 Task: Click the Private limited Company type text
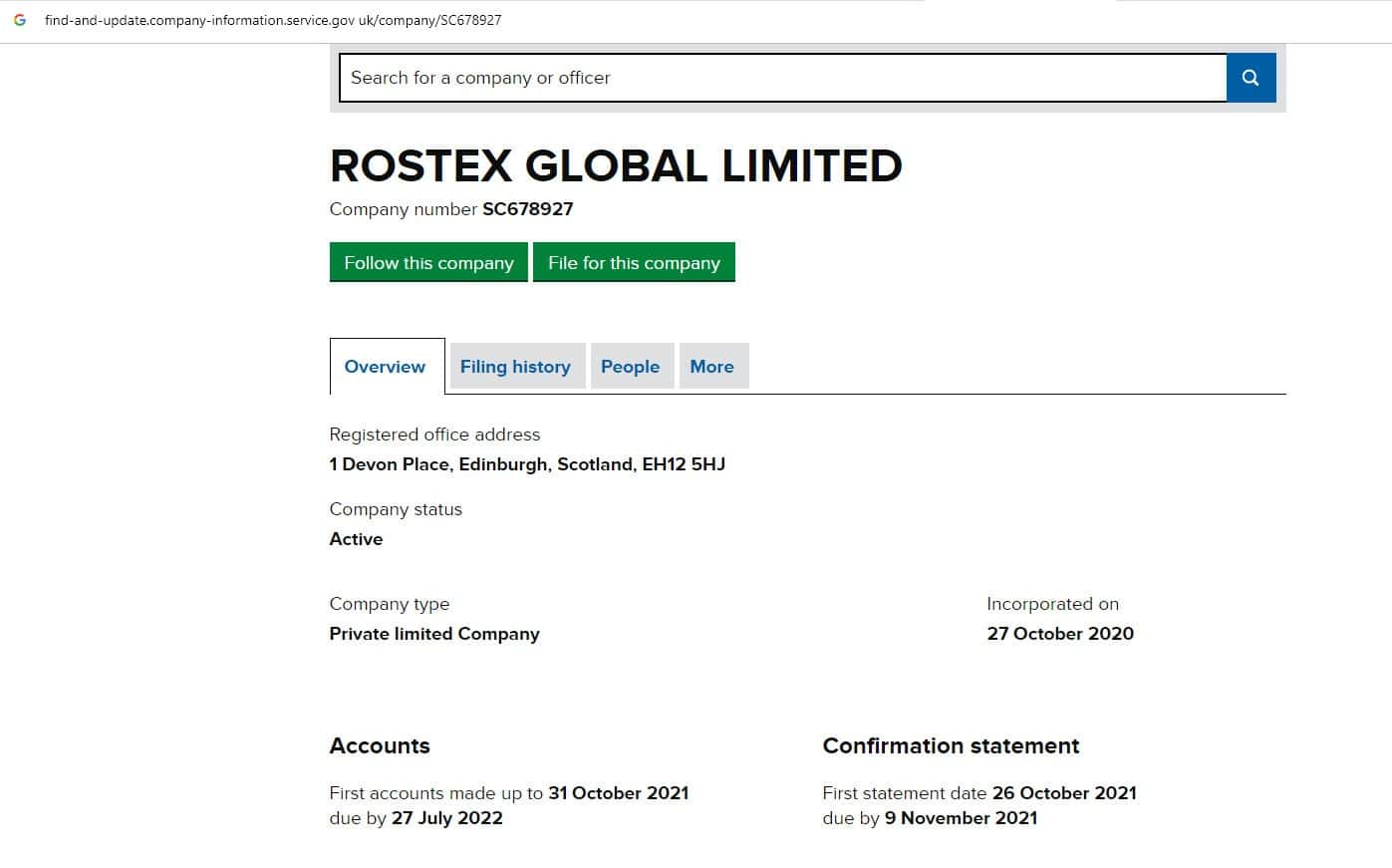pyautogui.click(x=434, y=634)
